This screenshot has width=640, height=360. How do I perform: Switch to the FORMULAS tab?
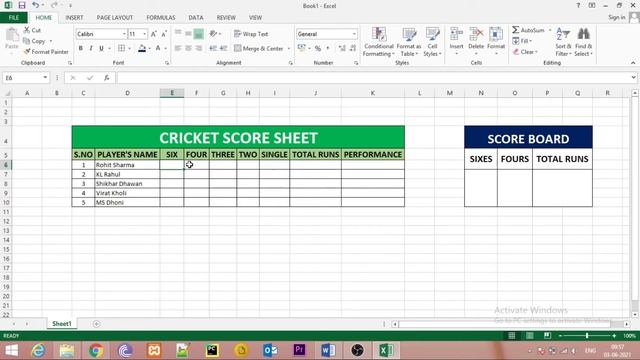tap(161, 18)
